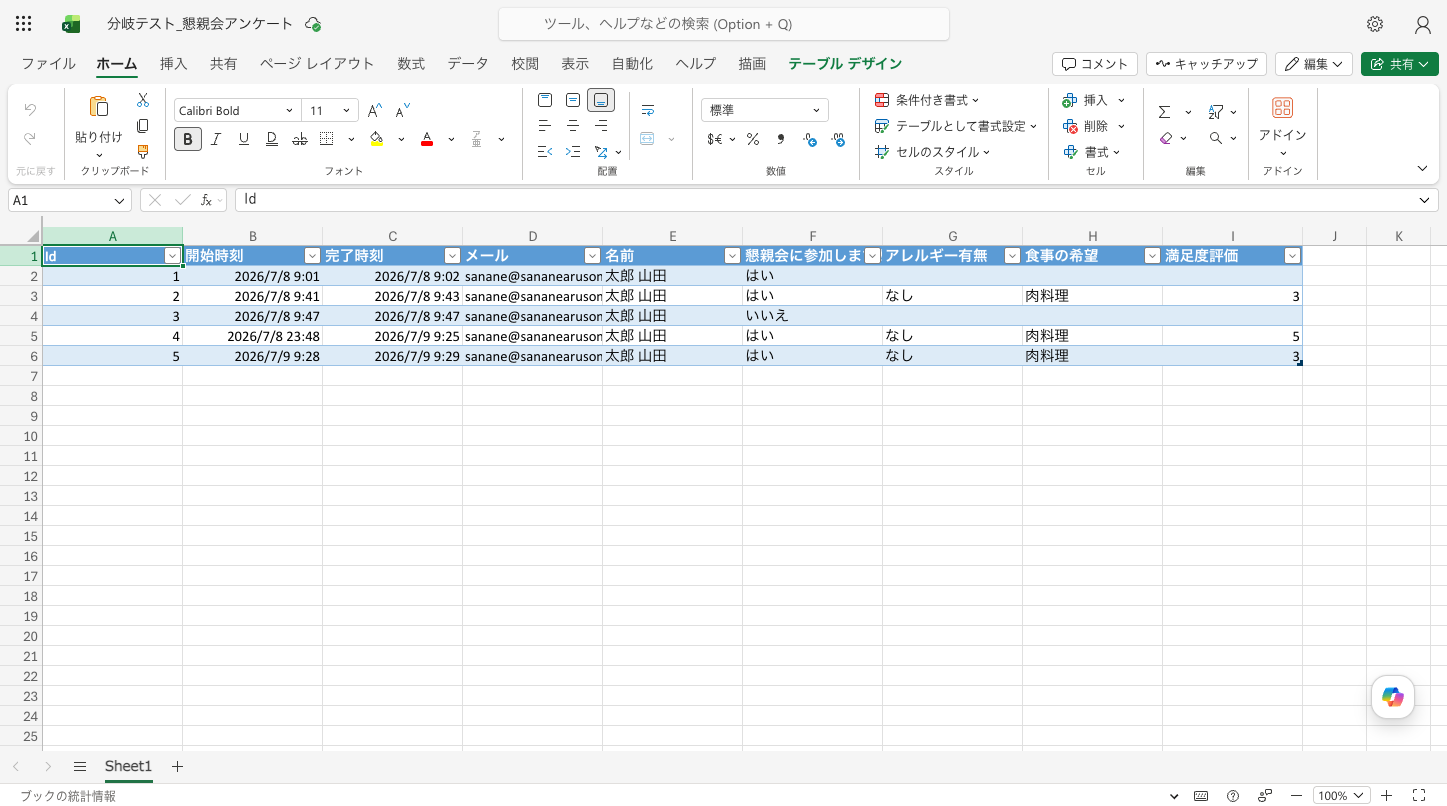
Task: Open the 満足度評価 column filter dropdown
Action: point(1292,256)
